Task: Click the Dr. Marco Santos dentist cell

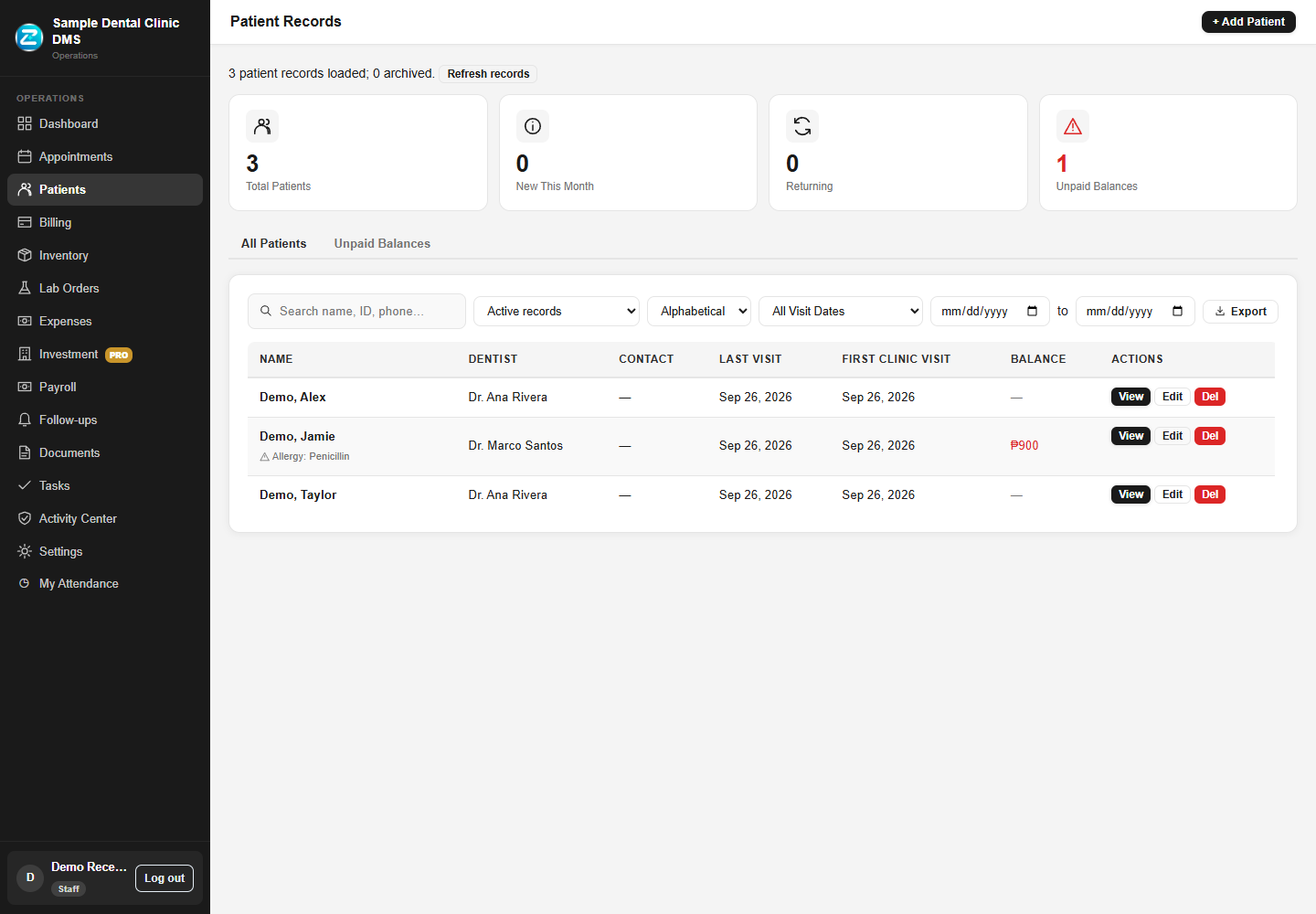Action: click(515, 445)
